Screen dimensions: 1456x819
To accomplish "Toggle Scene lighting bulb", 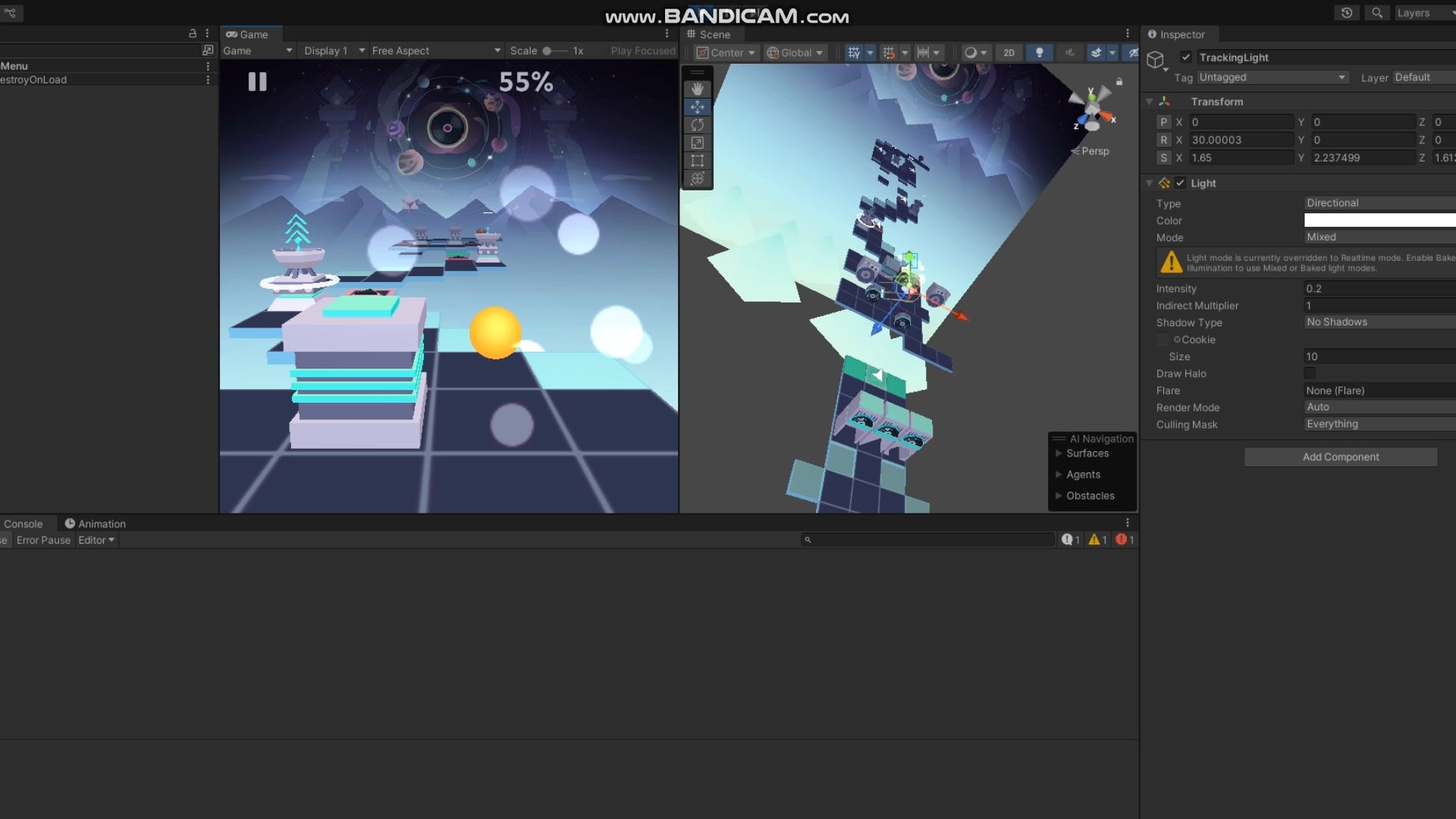I will pos(1039,52).
